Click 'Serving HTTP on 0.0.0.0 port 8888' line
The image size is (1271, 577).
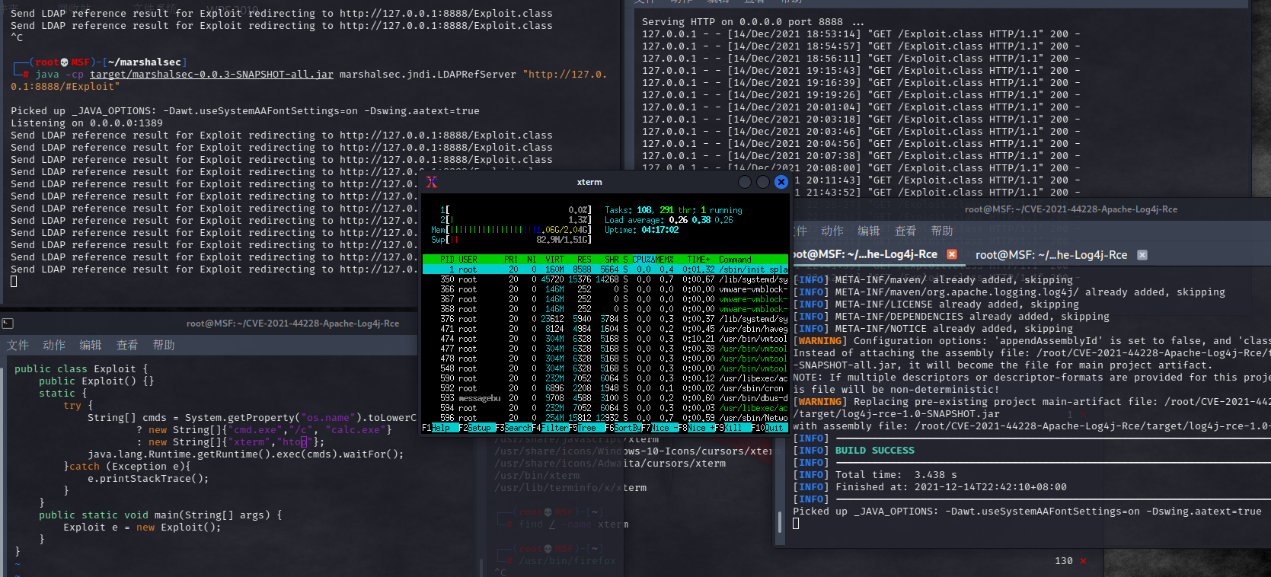tap(753, 21)
